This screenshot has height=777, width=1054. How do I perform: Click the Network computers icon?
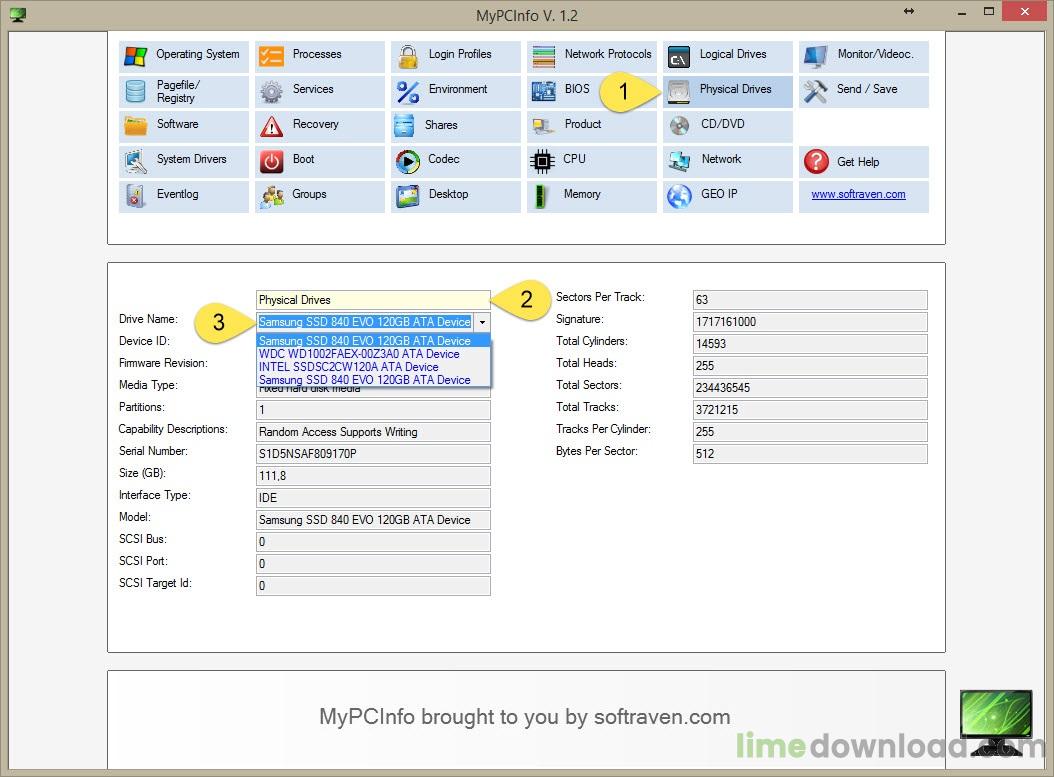680,161
